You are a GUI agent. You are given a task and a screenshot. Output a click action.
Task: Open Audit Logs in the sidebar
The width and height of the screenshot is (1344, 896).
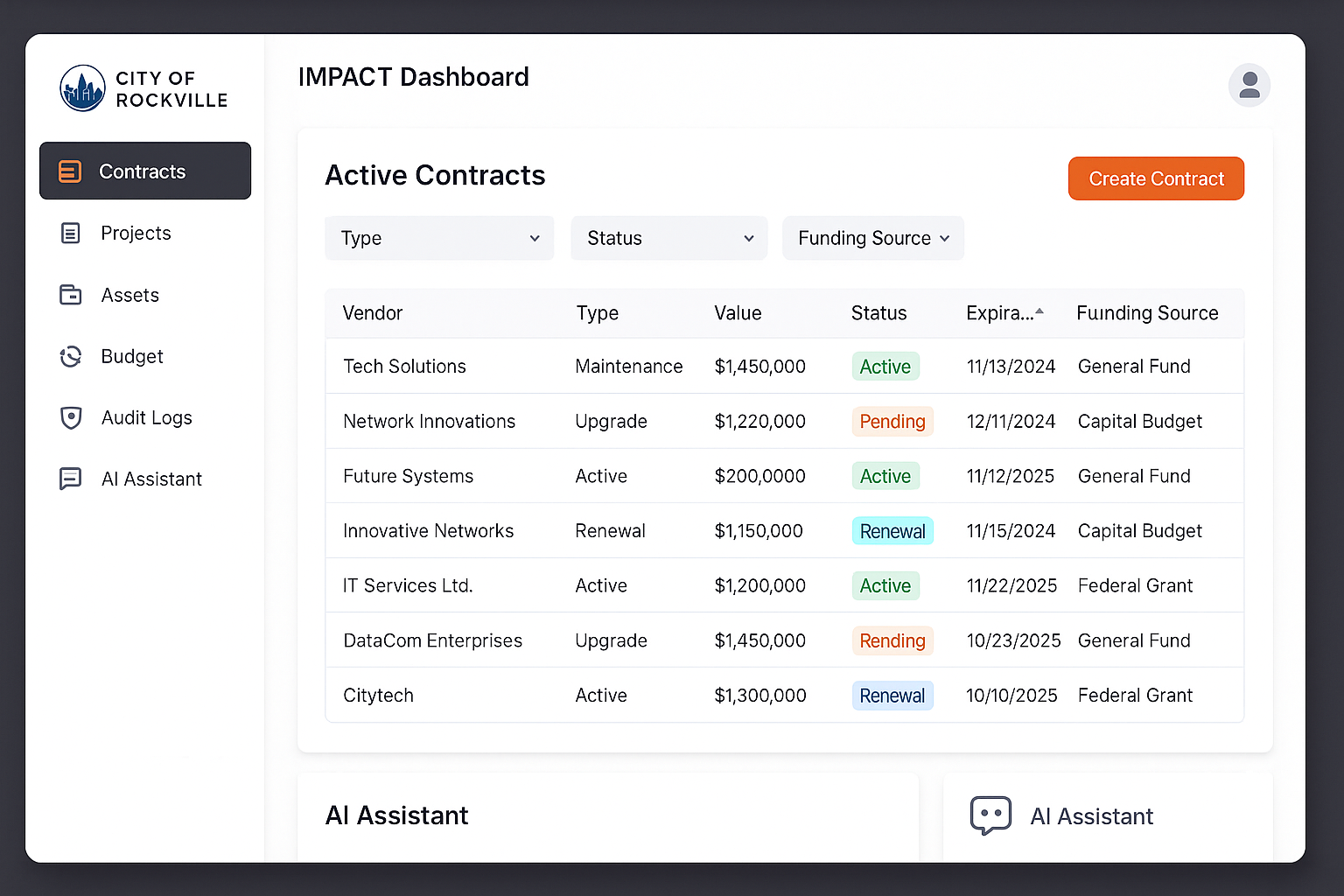pos(146,417)
